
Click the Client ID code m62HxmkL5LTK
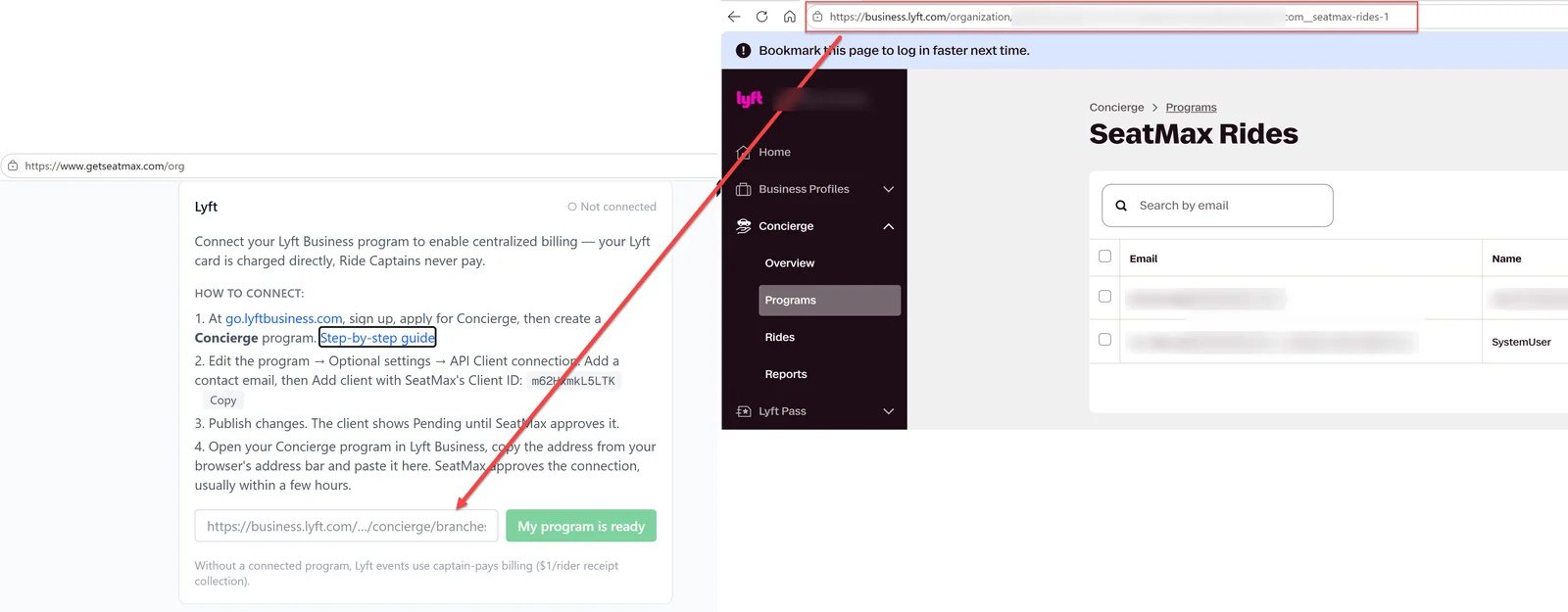[x=573, y=381]
